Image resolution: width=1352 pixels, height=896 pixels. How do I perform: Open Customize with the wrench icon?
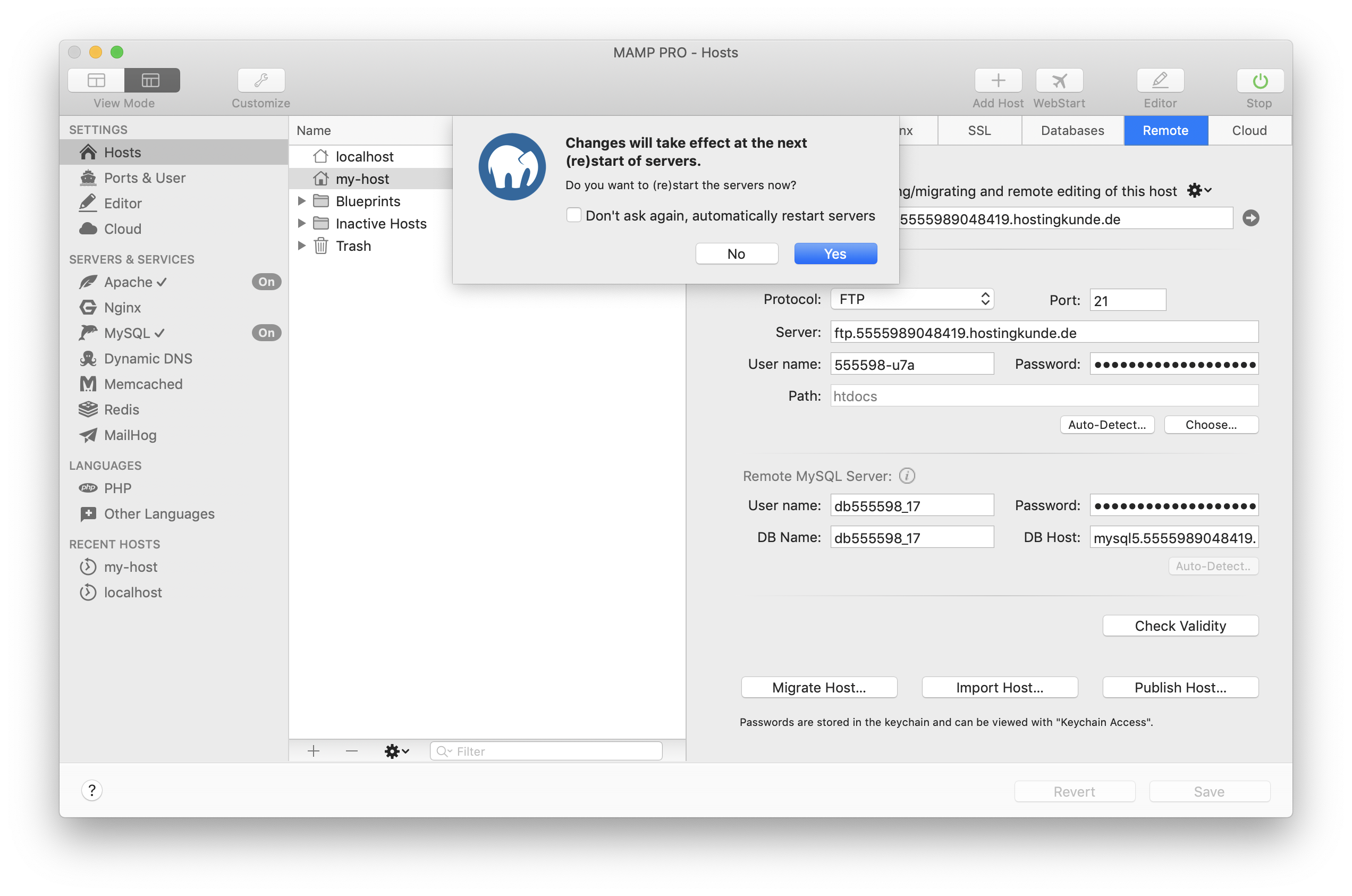click(x=260, y=81)
